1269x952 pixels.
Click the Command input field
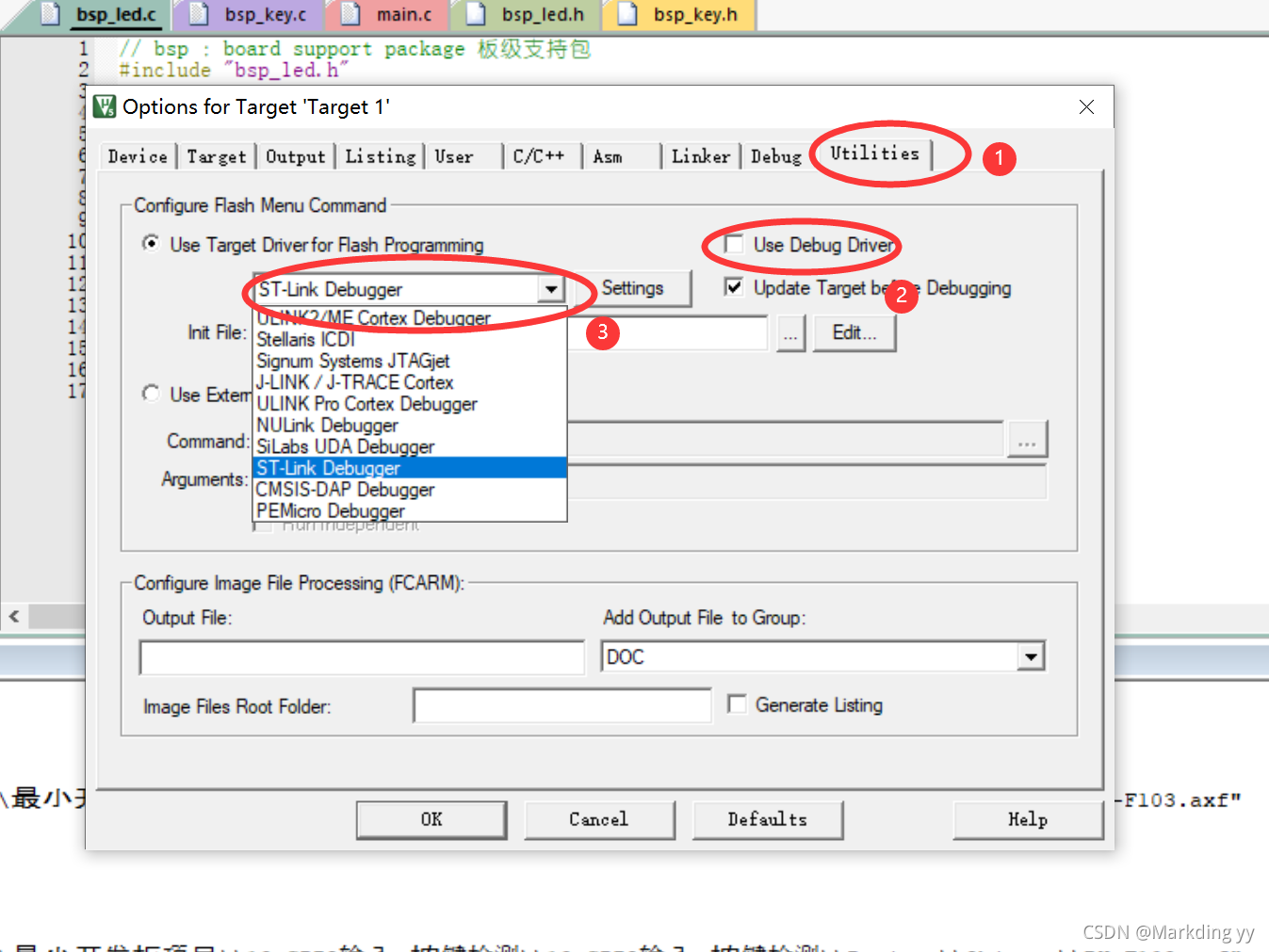click(x=784, y=440)
